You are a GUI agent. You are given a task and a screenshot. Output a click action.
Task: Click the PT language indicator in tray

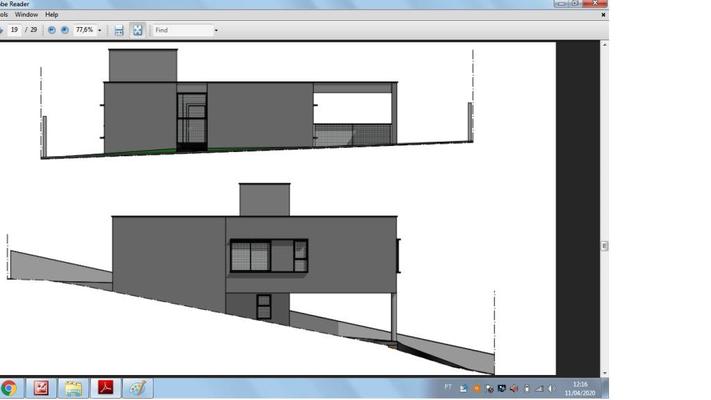point(448,388)
